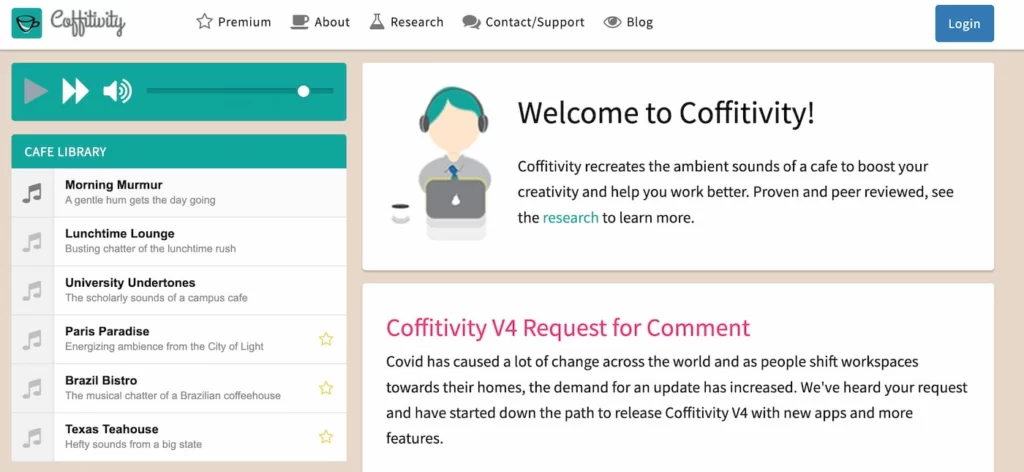Open Contact/Support from the navigation bar
The height and width of the screenshot is (472, 1024).
point(524,22)
